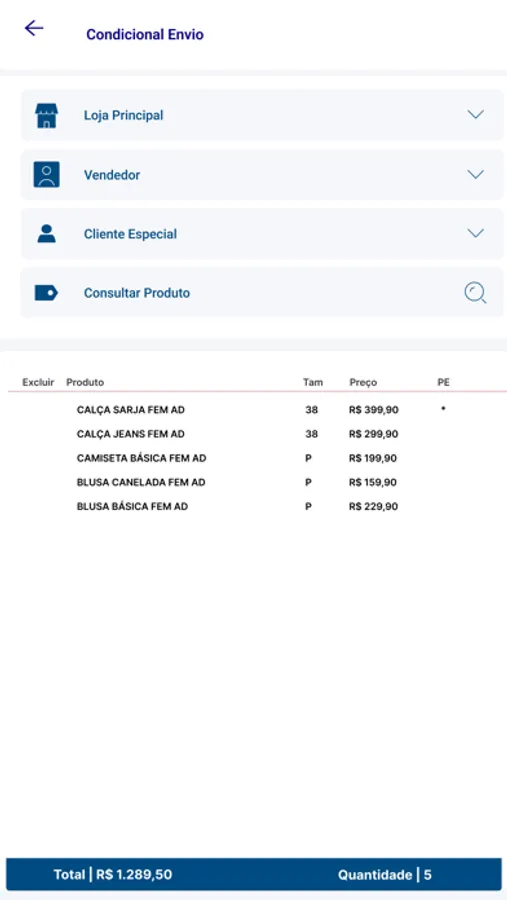Screen dimensions: 507x900
Task: Tap the Consultar Produto label
Action: (x=137, y=293)
